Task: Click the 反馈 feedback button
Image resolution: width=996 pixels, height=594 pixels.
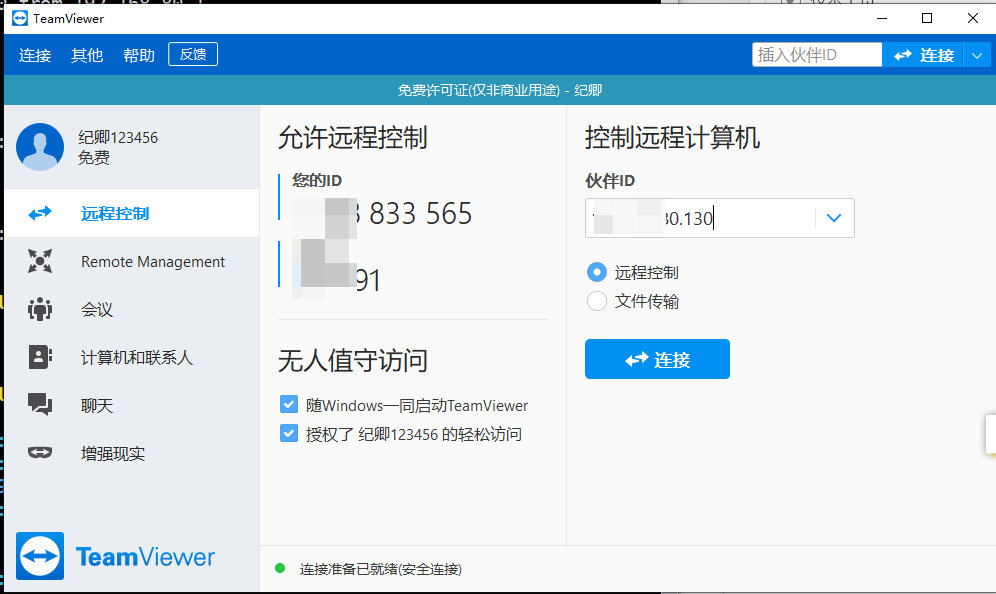Action: click(193, 54)
